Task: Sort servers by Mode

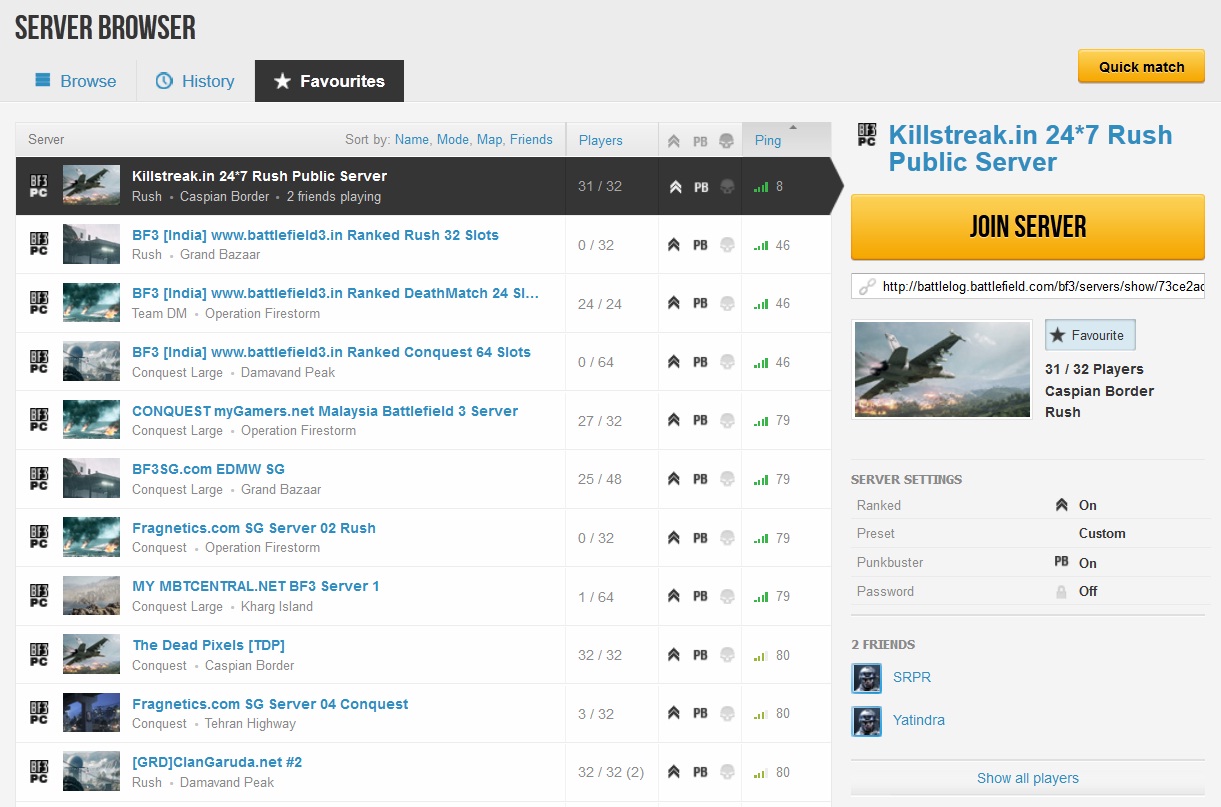Action: click(453, 140)
